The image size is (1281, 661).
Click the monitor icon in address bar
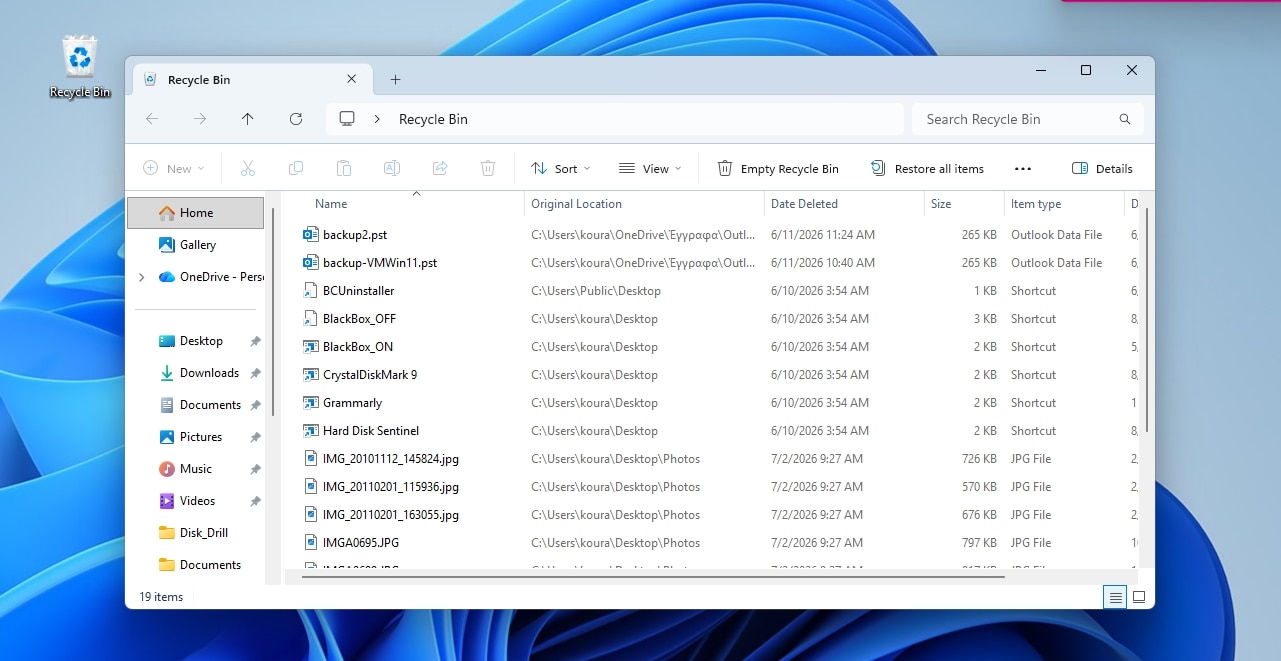click(347, 119)
